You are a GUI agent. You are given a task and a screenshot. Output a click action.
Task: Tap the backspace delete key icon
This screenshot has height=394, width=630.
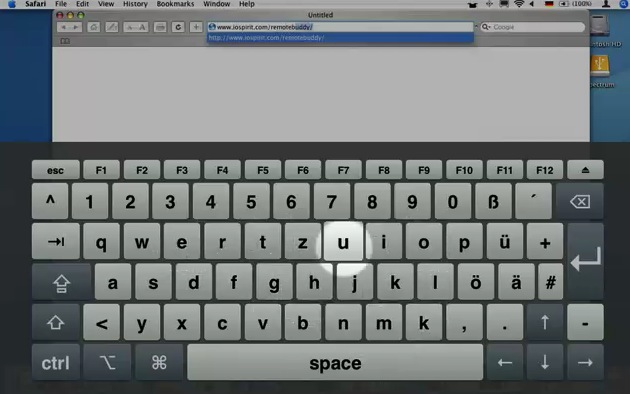580,201
